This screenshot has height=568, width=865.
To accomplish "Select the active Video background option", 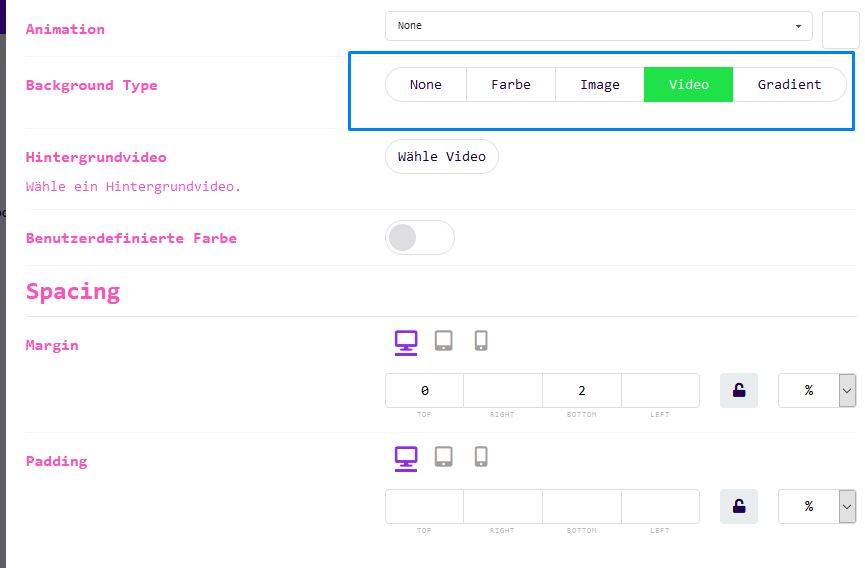I will tap(688, 85).
